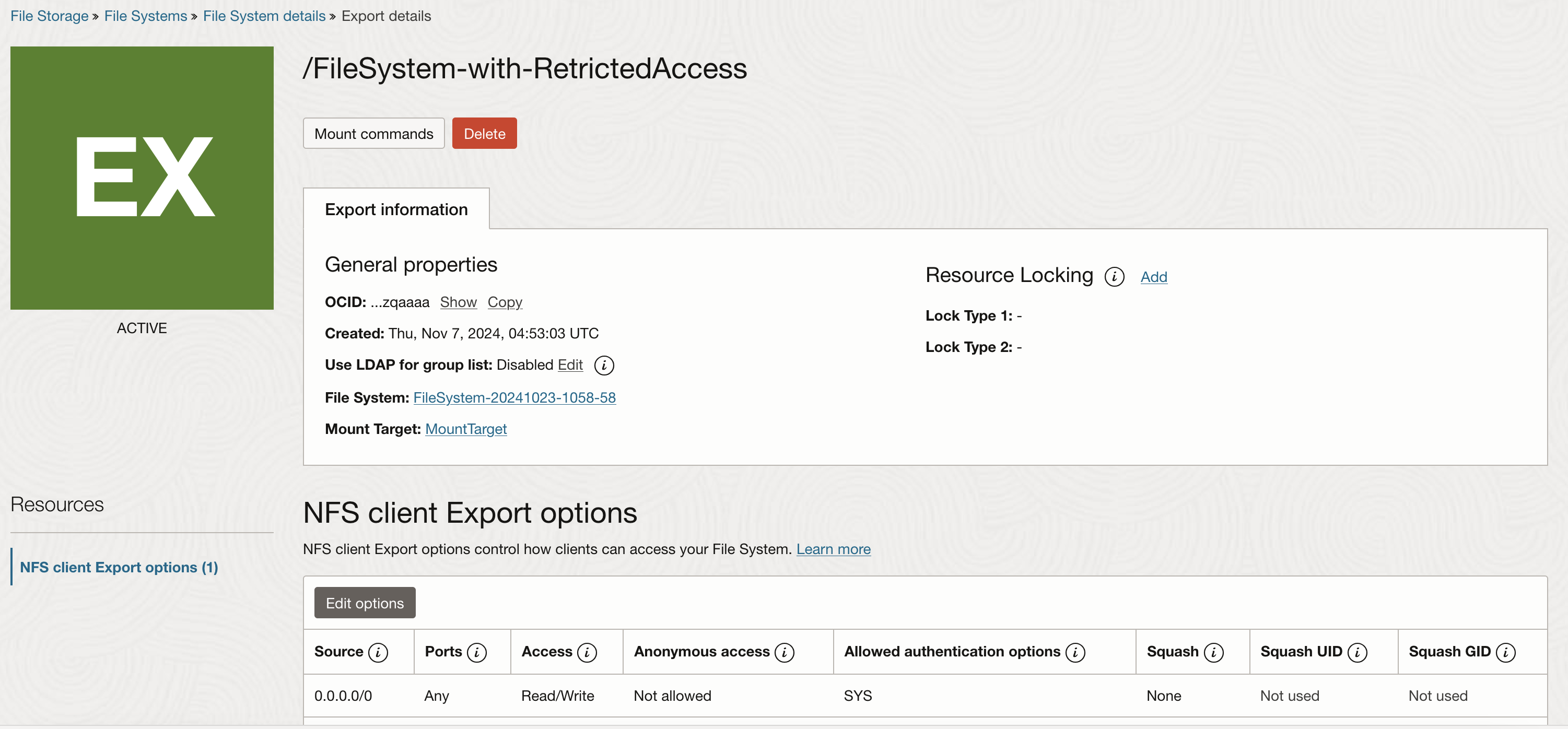1568x729 pixels.
Task: Click the Use LDAP for group list info icon
Action: [x=604, y=366]
